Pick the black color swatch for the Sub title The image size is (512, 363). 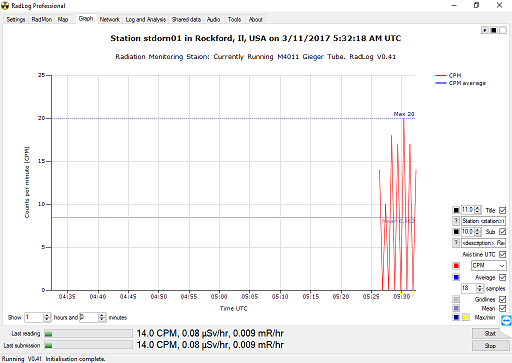[x=456, y=231]
